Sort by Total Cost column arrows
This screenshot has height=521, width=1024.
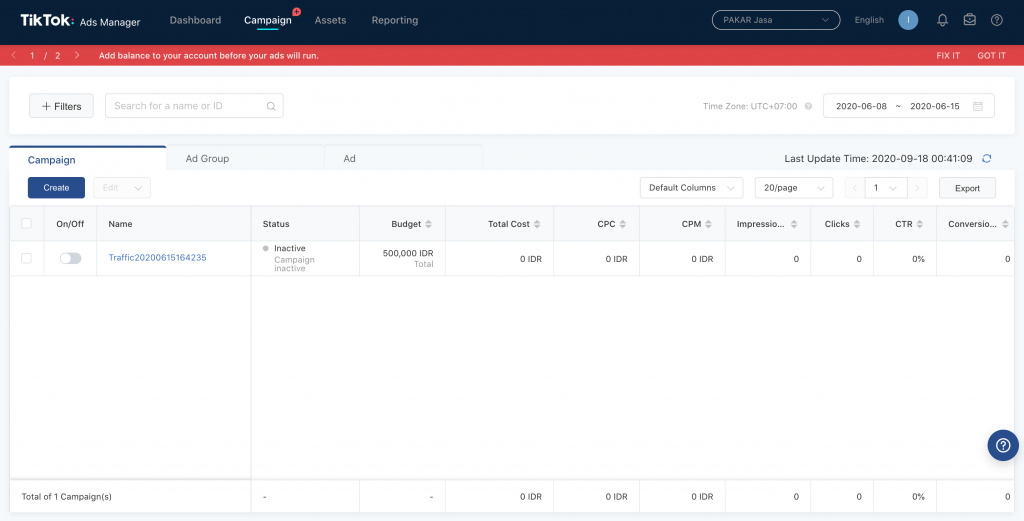click(537, 224)
